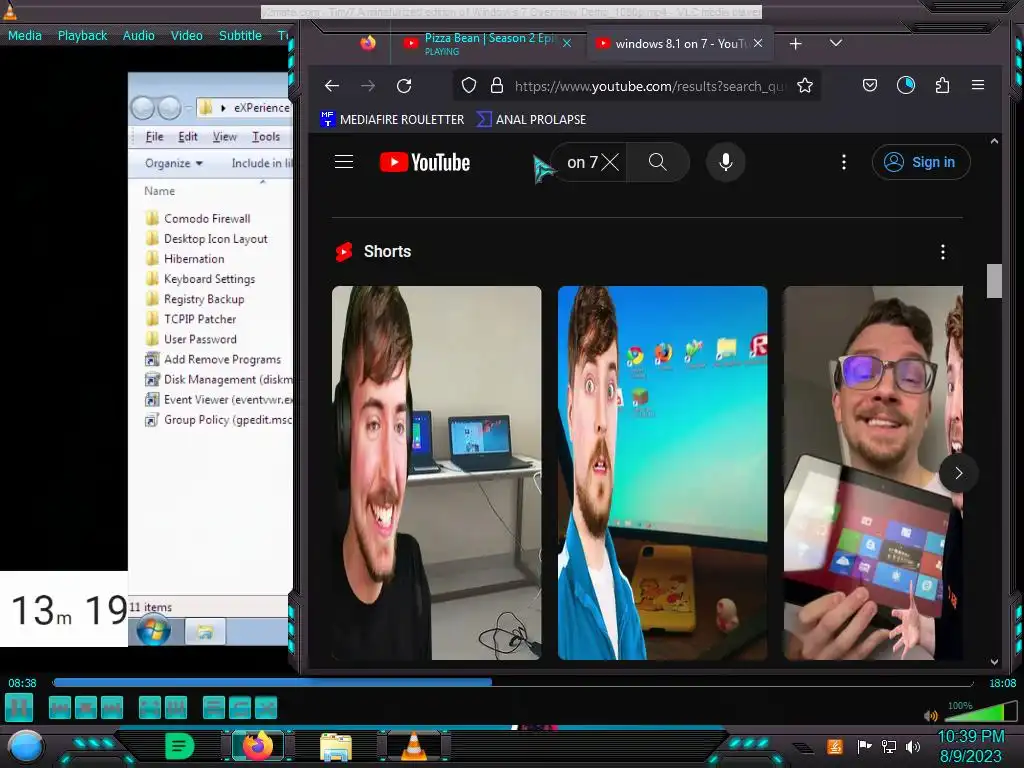The height and width of the screenshot is (768, 1024).
Task: Open the VLC Video menu
Action: coord(187,35)
